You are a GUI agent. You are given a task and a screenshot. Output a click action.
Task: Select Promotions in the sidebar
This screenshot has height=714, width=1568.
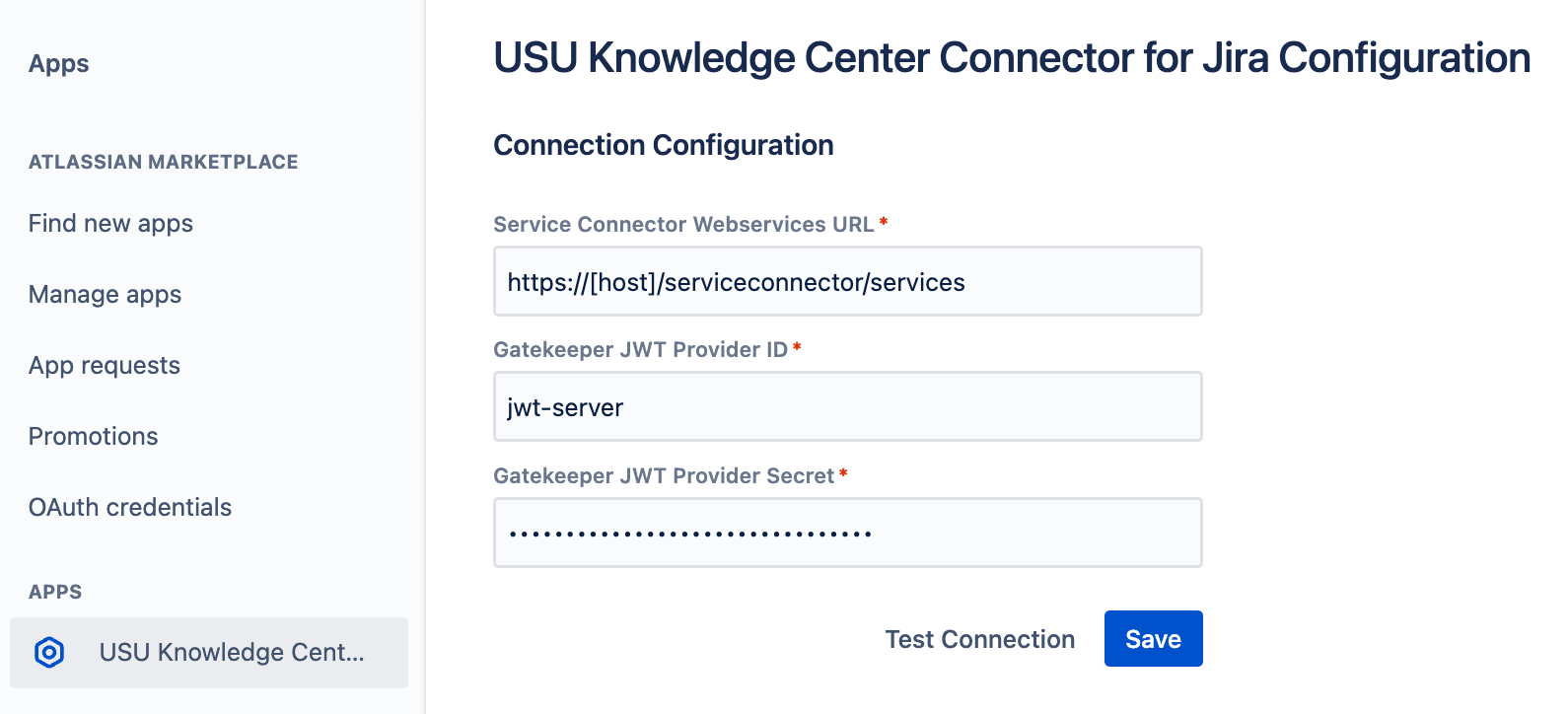click(x=94, y=436)
